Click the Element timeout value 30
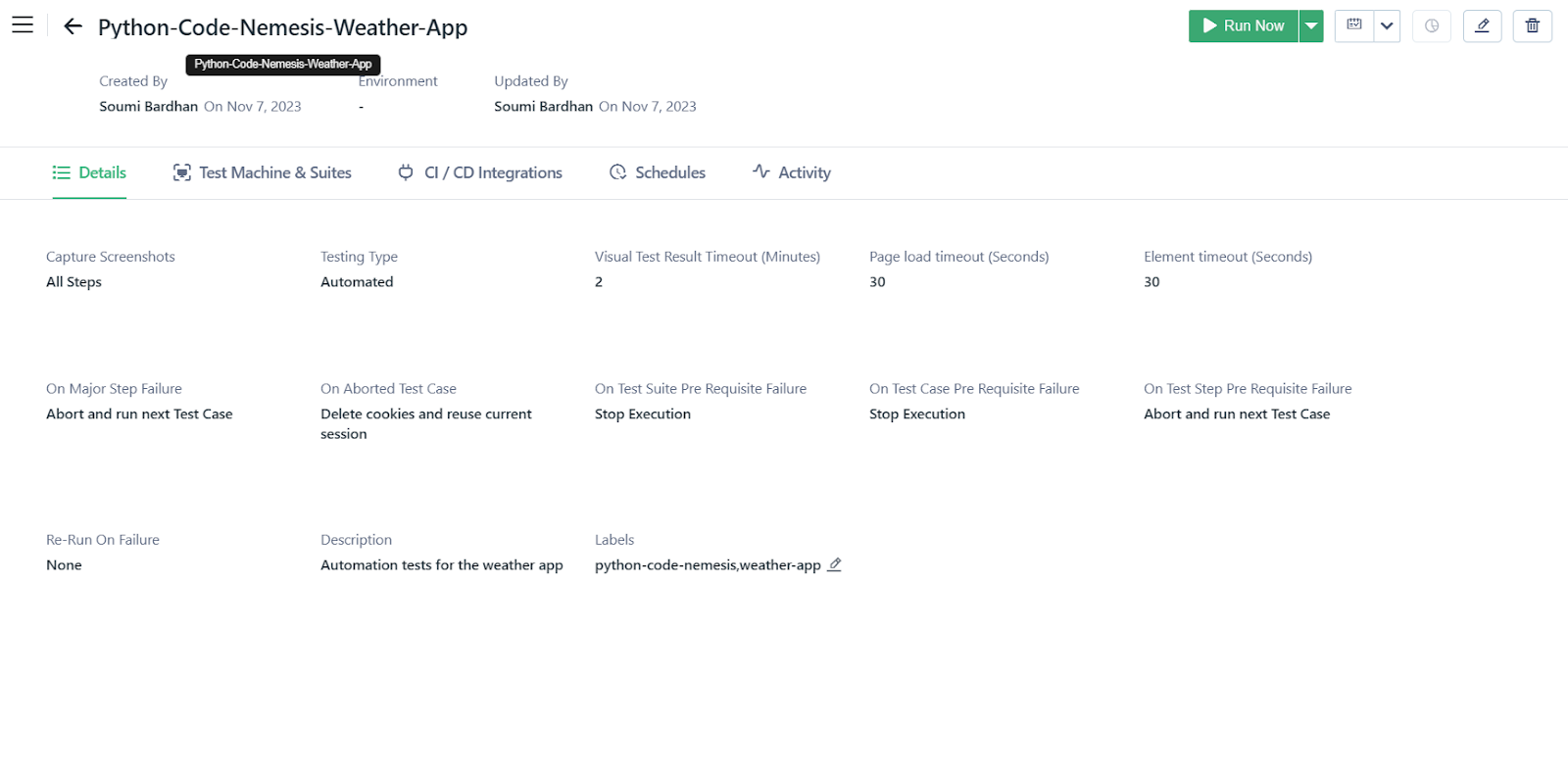The image size is (1568, 778). [x=1152, y=282]
